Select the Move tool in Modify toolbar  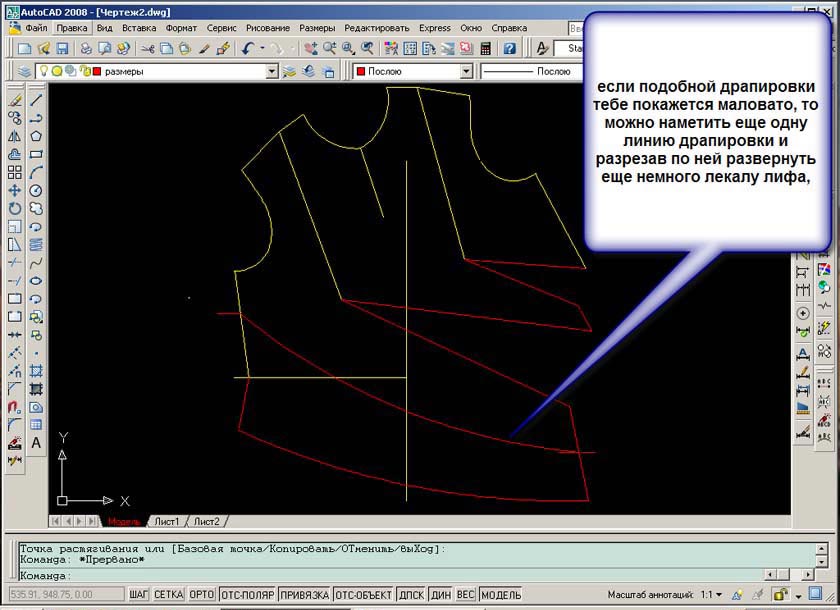pyautogui.click(x=15, y=190)
